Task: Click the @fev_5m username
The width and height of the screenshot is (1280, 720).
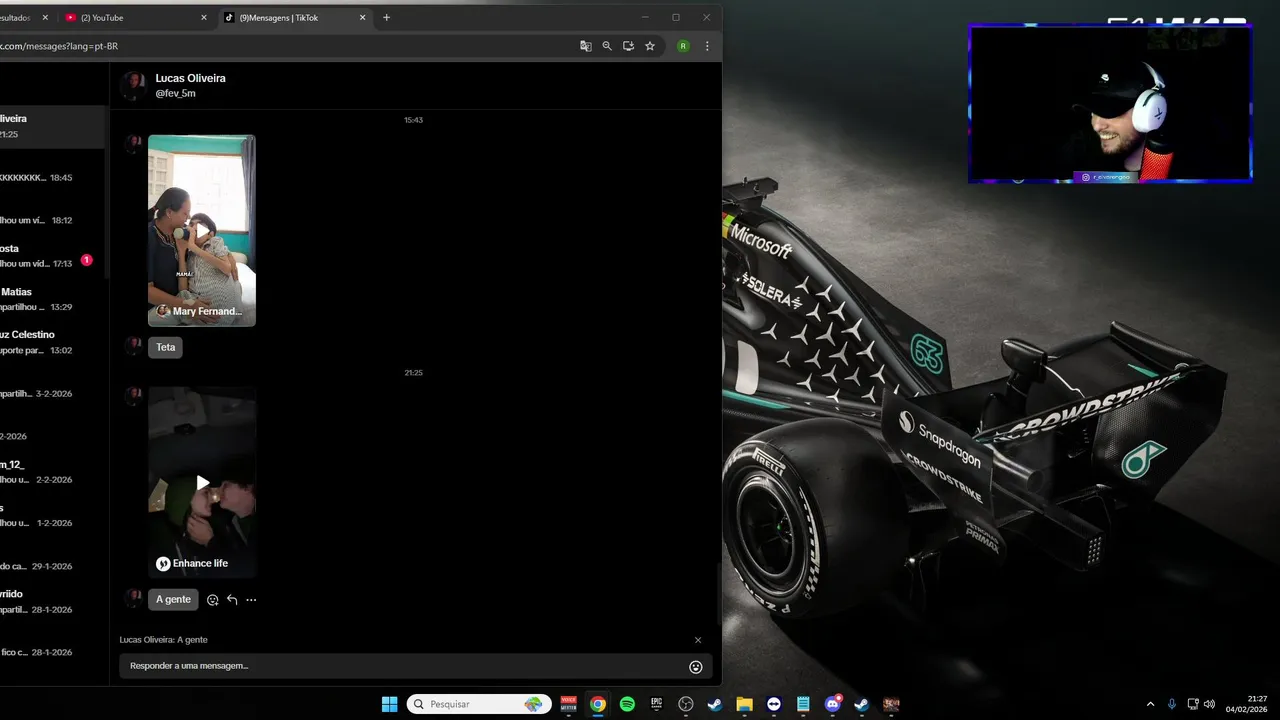Action: [175, 93]
